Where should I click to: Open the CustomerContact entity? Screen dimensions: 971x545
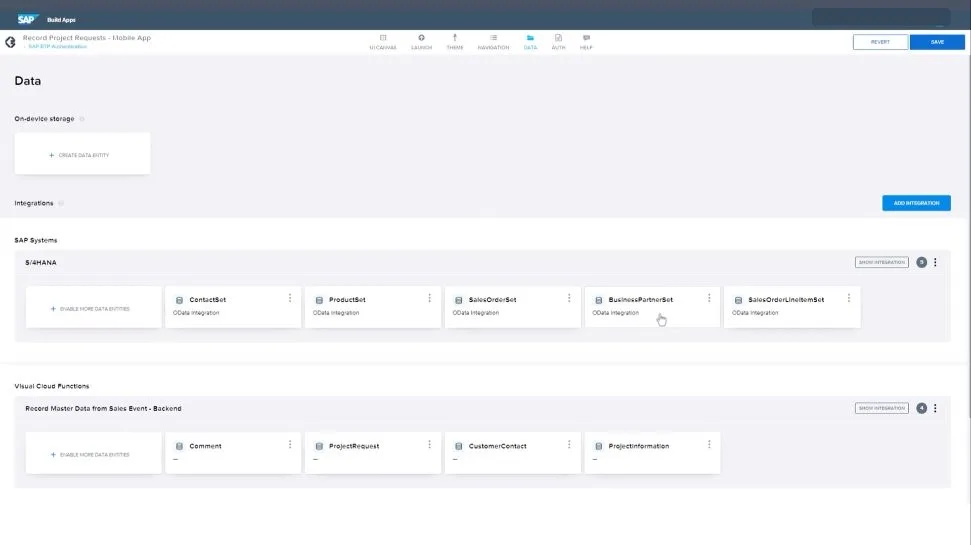pyautogui.click(x=513, y=453)
